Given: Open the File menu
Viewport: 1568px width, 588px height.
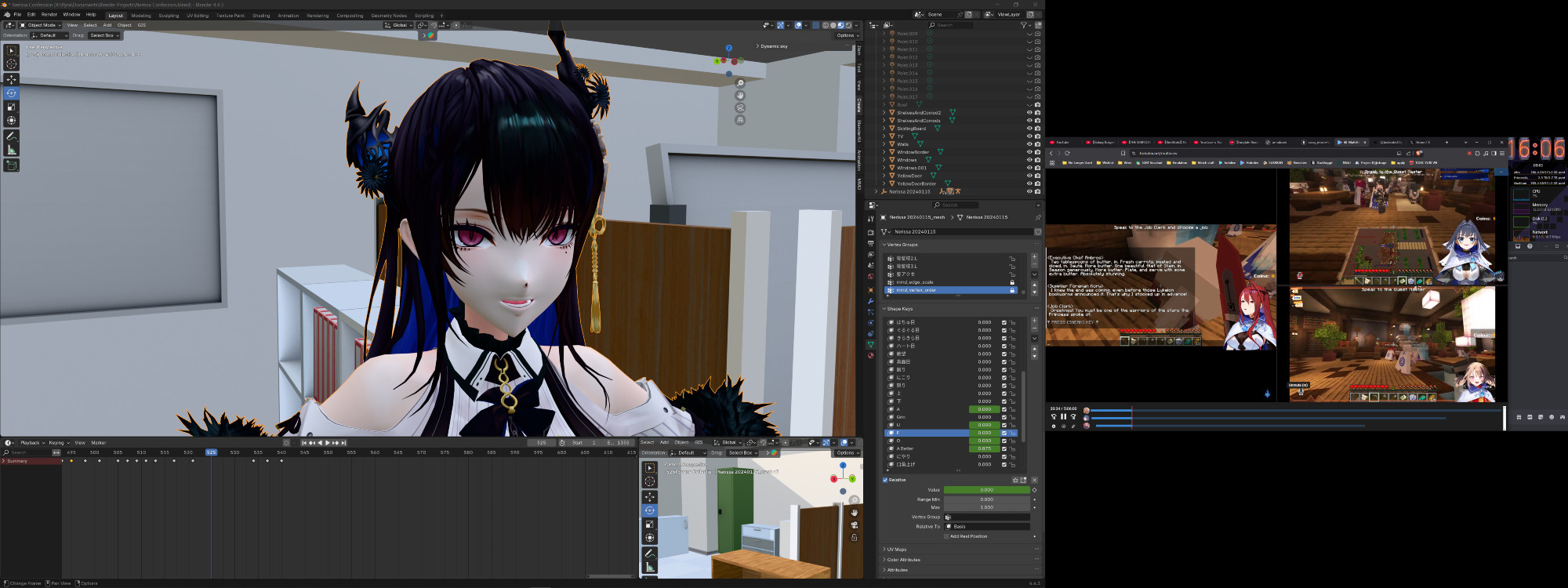Looking at the screenshot, I should 17,14.
